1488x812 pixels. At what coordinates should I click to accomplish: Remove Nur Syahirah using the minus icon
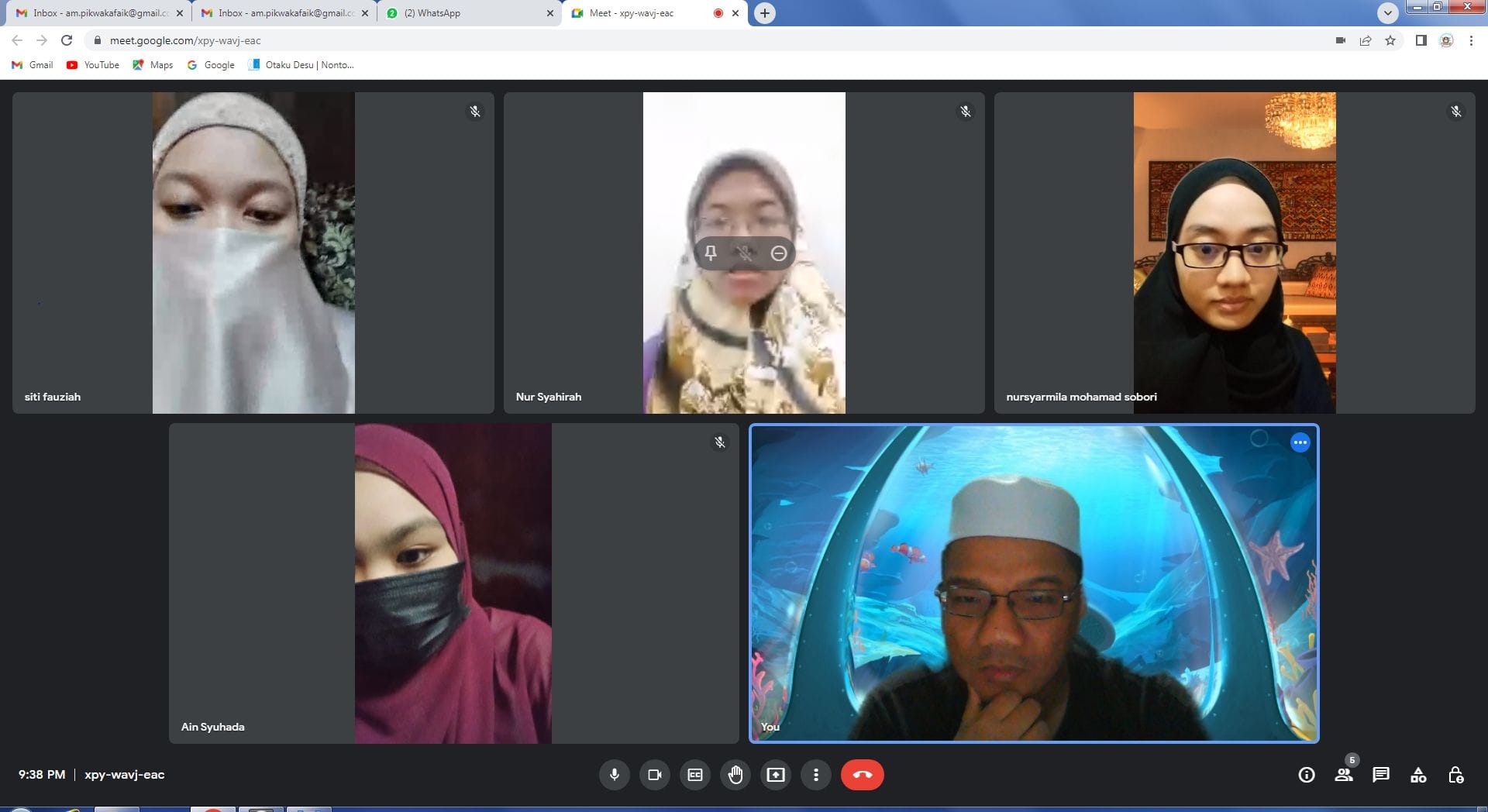779,253
